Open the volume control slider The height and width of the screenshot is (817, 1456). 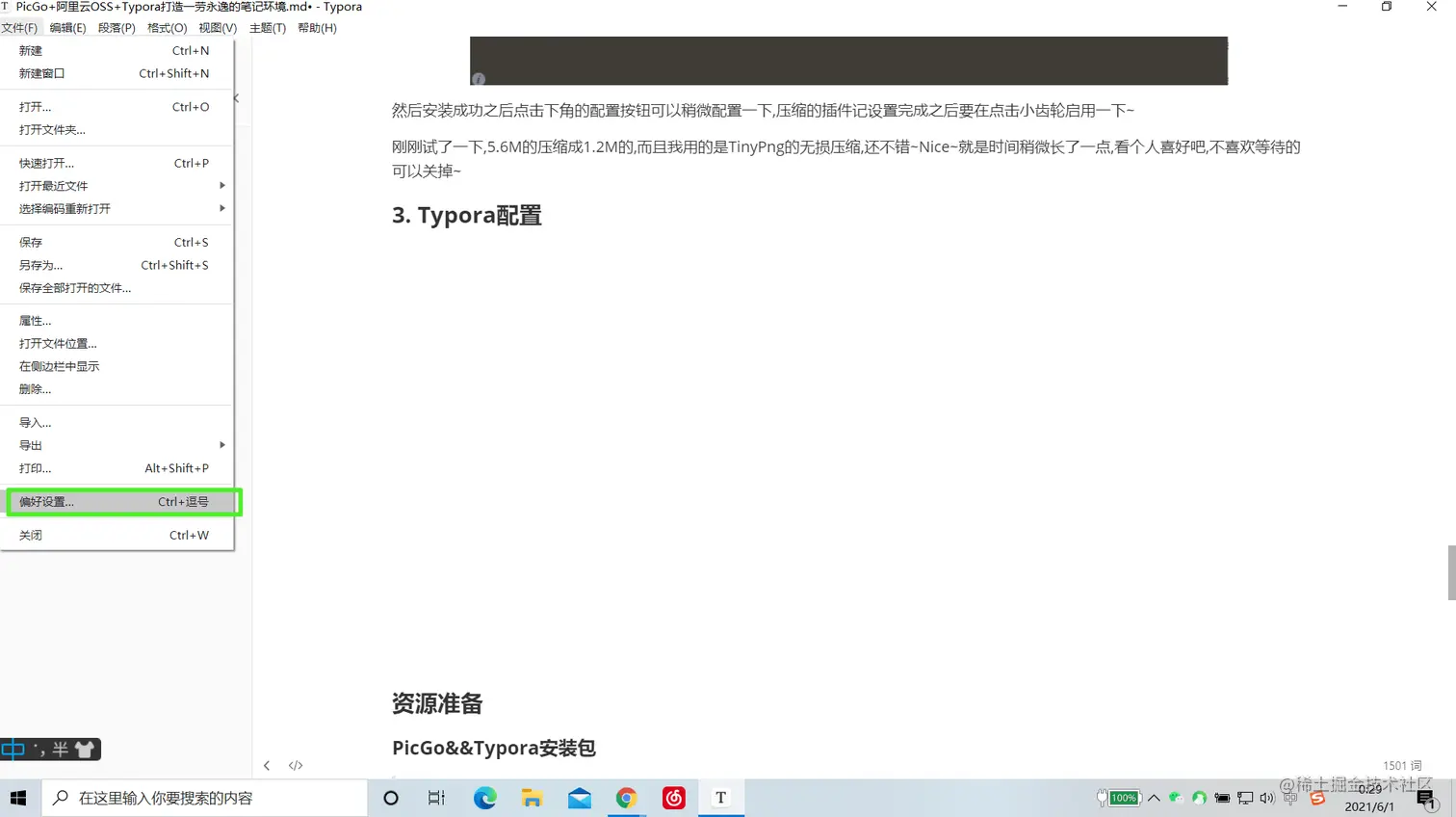click(x=1265, y=798)
